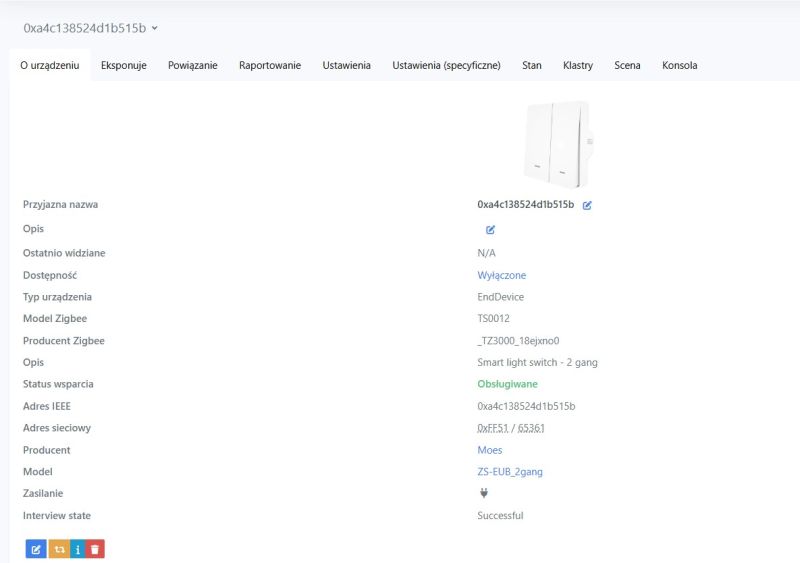
Task: Click the Wyłączone availability link
Action: pyautogui.click(x=502, y=275)
